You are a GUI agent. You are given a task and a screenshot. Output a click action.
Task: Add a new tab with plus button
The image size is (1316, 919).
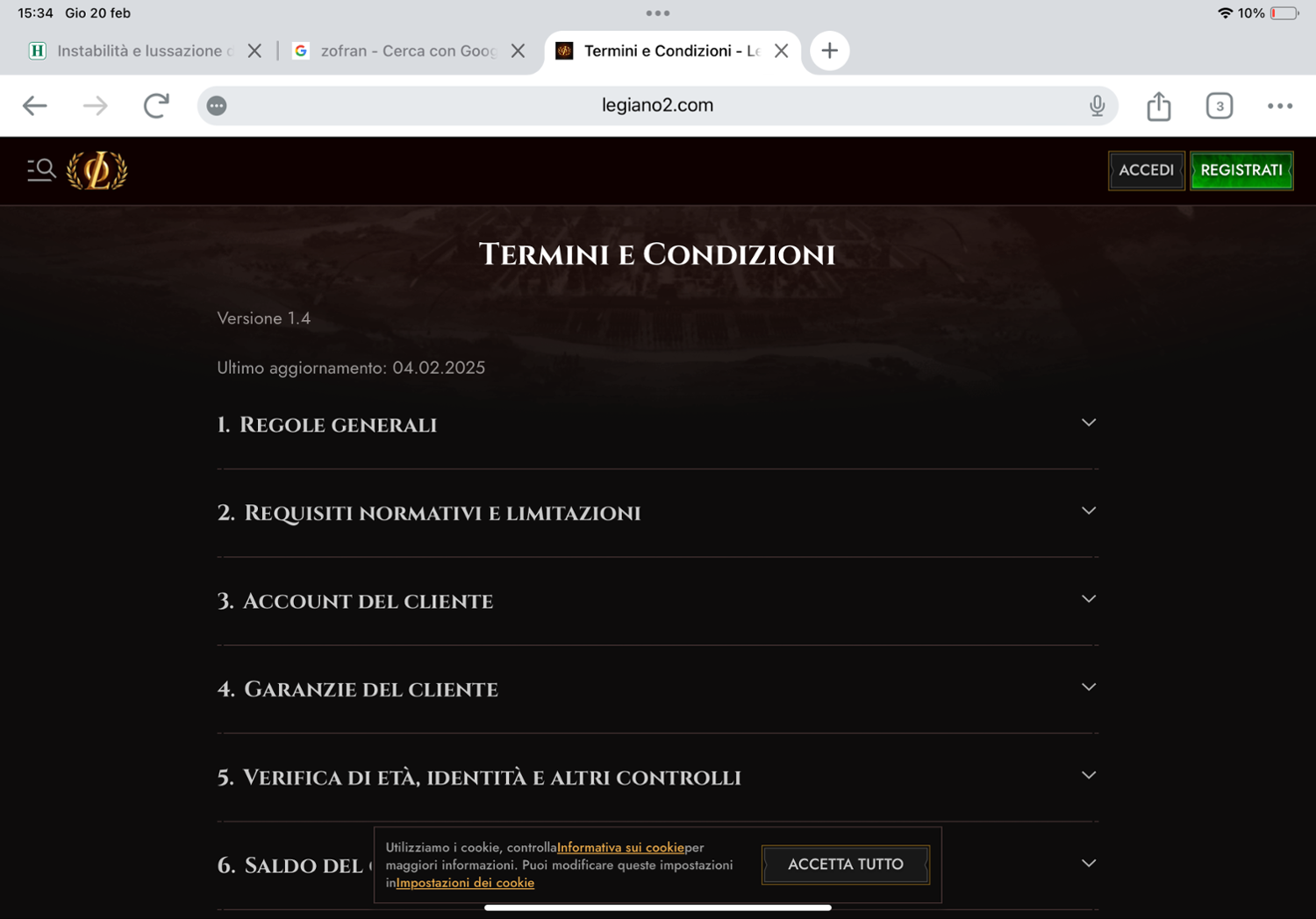(x=829, y=51)
